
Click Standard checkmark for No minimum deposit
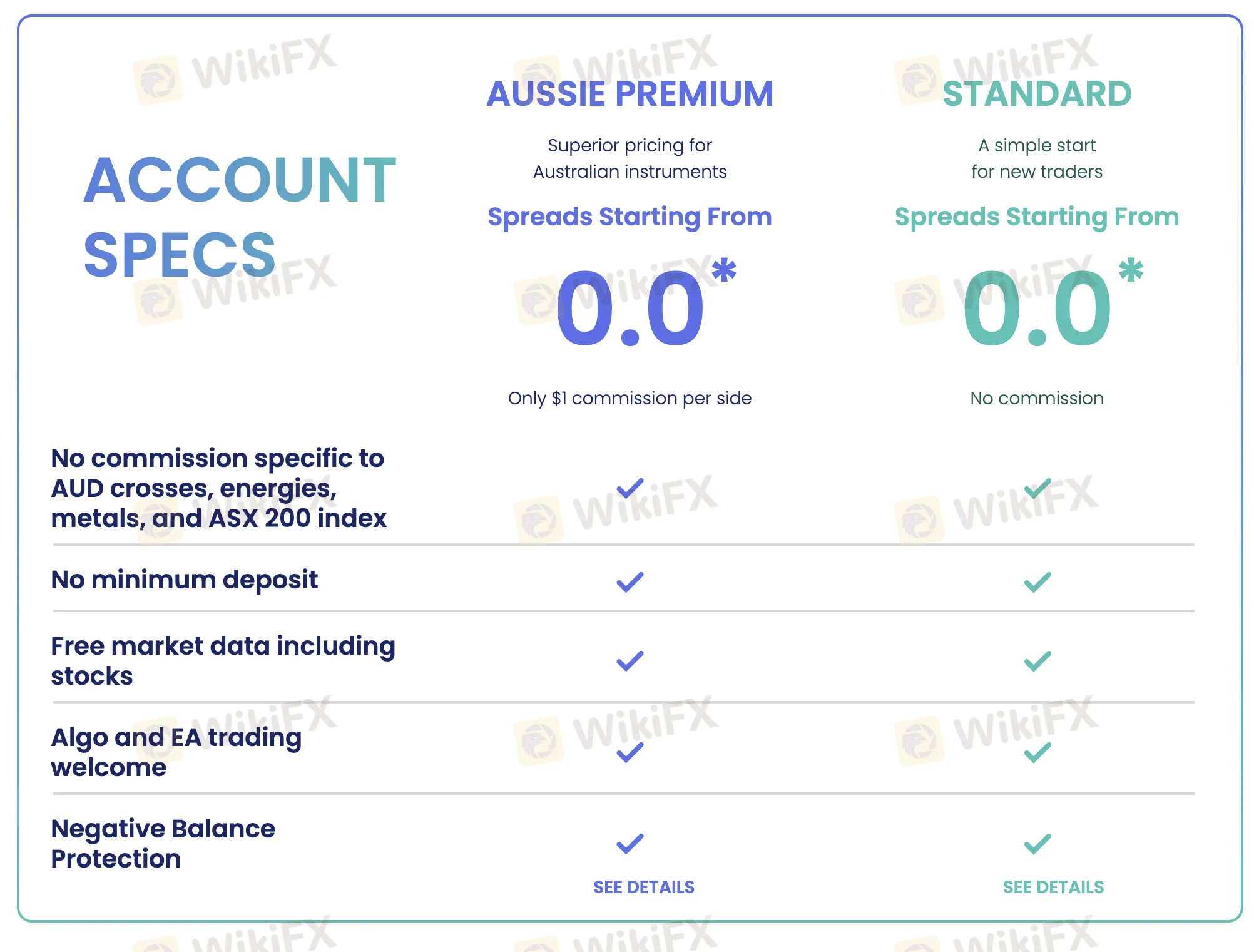click(x=1037, y=582)
